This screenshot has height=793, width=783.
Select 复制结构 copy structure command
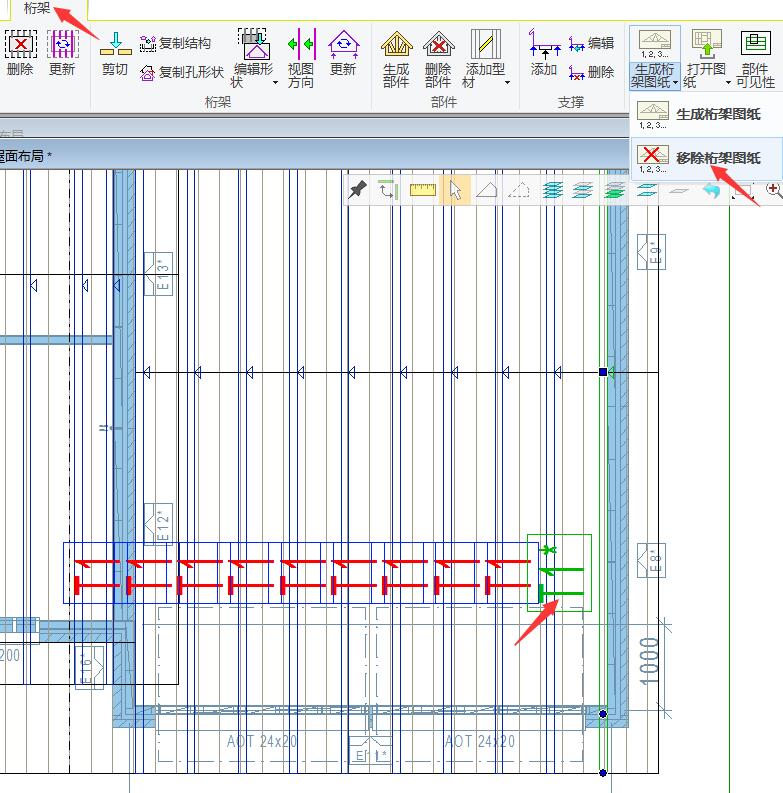[175, 43]
